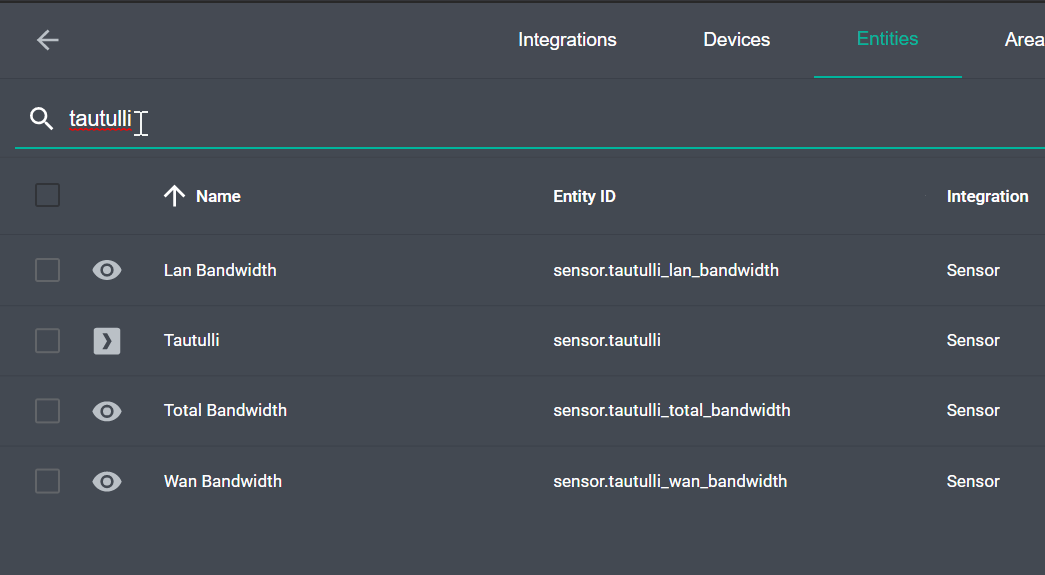The image size is (1045, 575).
Task: Sort by the Entity ID column header
Action: tap(584, 197)
